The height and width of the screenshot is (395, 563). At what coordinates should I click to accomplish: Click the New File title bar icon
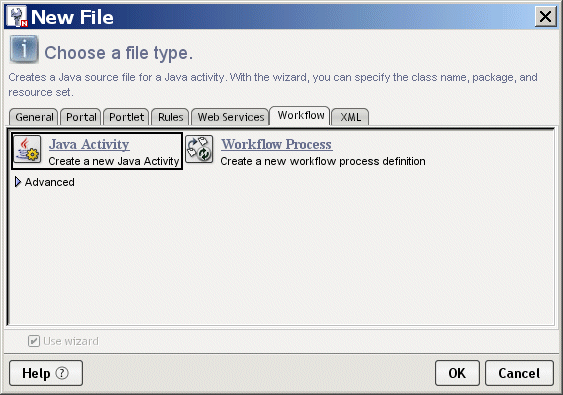(x=17, y=17)
